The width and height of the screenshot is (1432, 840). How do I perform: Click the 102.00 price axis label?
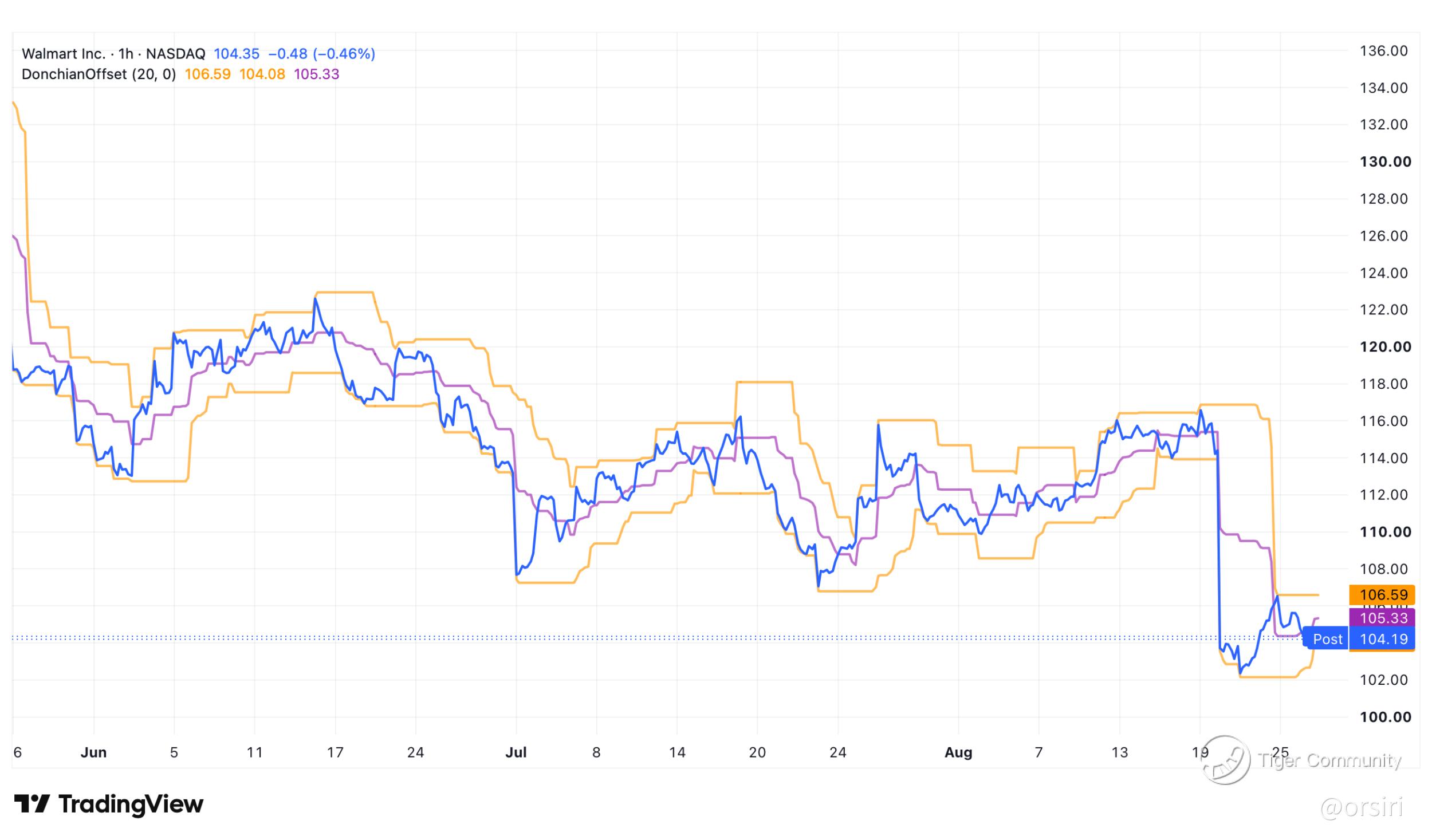pyautogui.click(x=1384, y=680)
